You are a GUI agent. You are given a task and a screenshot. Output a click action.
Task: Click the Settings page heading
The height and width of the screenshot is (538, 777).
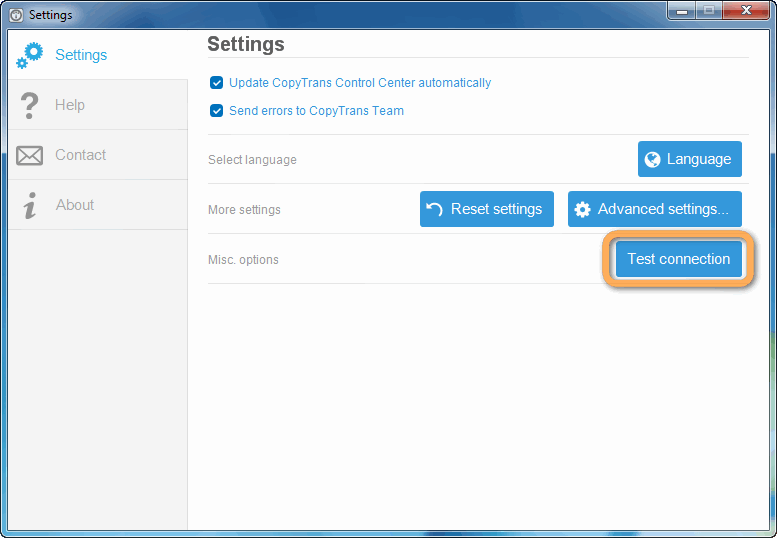(246, 44)
